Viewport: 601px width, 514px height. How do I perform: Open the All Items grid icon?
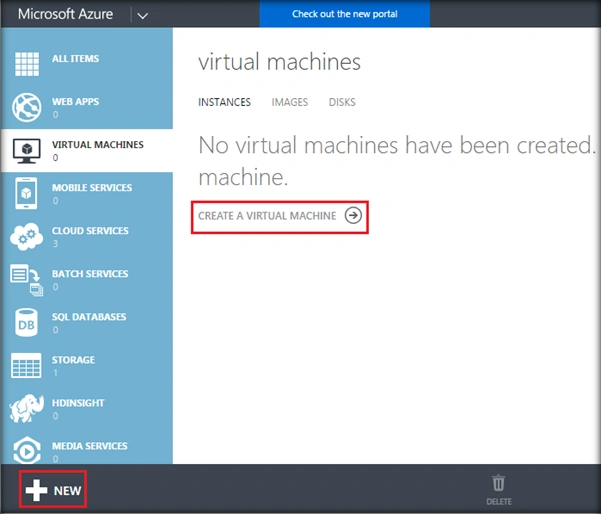coord(27,64)
